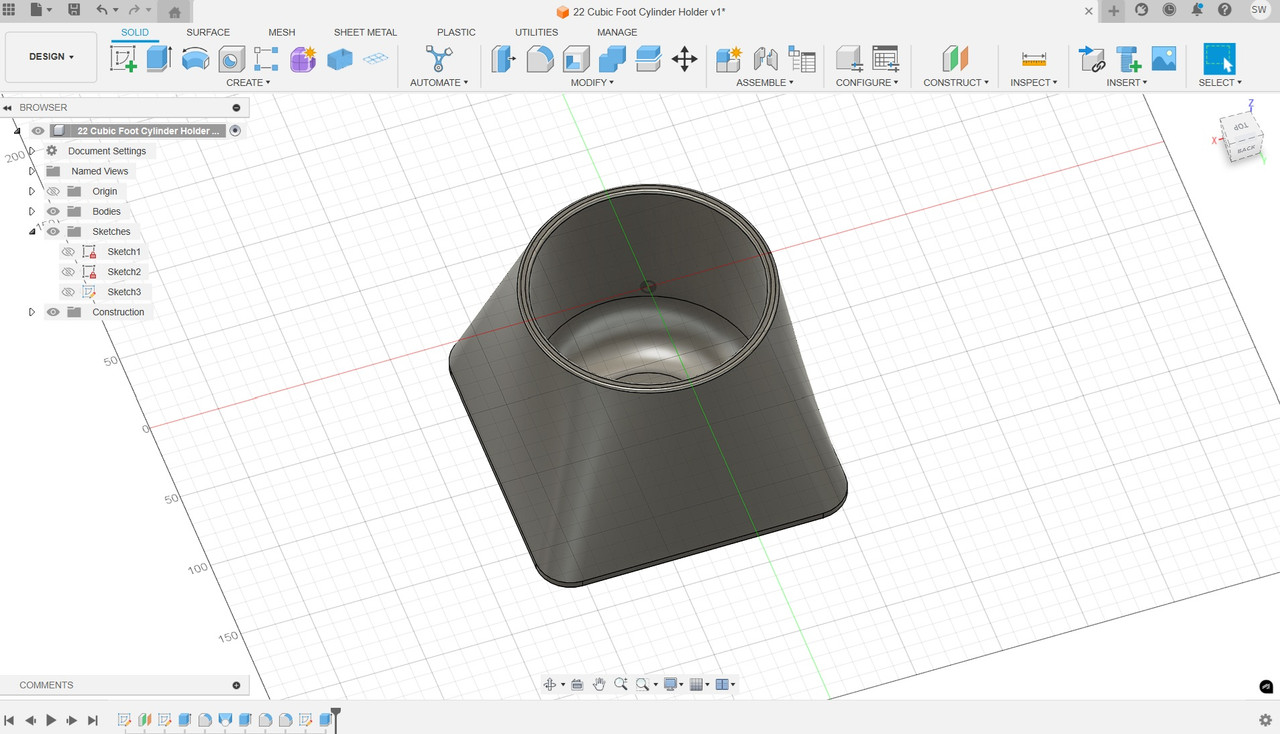Open the Change Parameters table
Image resolution: width=1280 pixels, height=734 pixels.
coord(885,59)
